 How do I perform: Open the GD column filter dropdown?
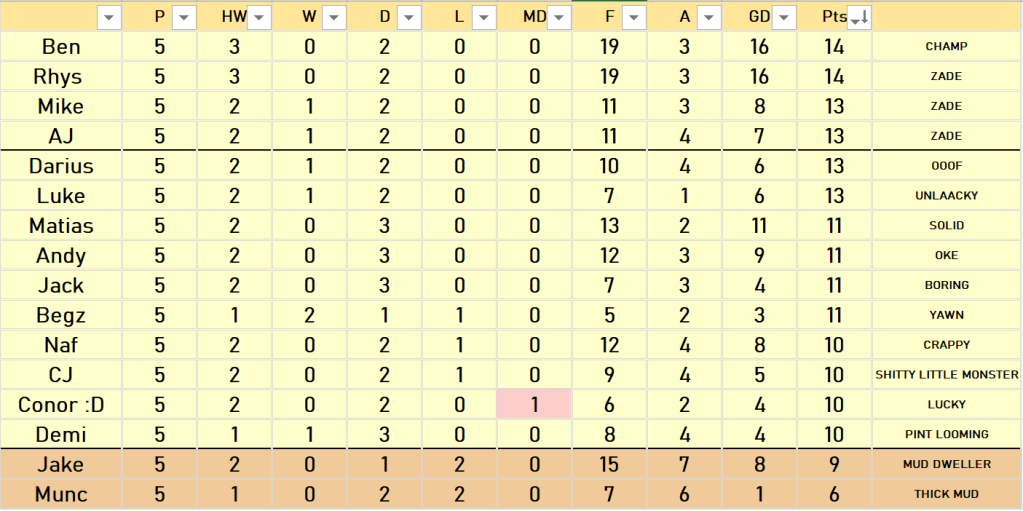click(784, 17)
